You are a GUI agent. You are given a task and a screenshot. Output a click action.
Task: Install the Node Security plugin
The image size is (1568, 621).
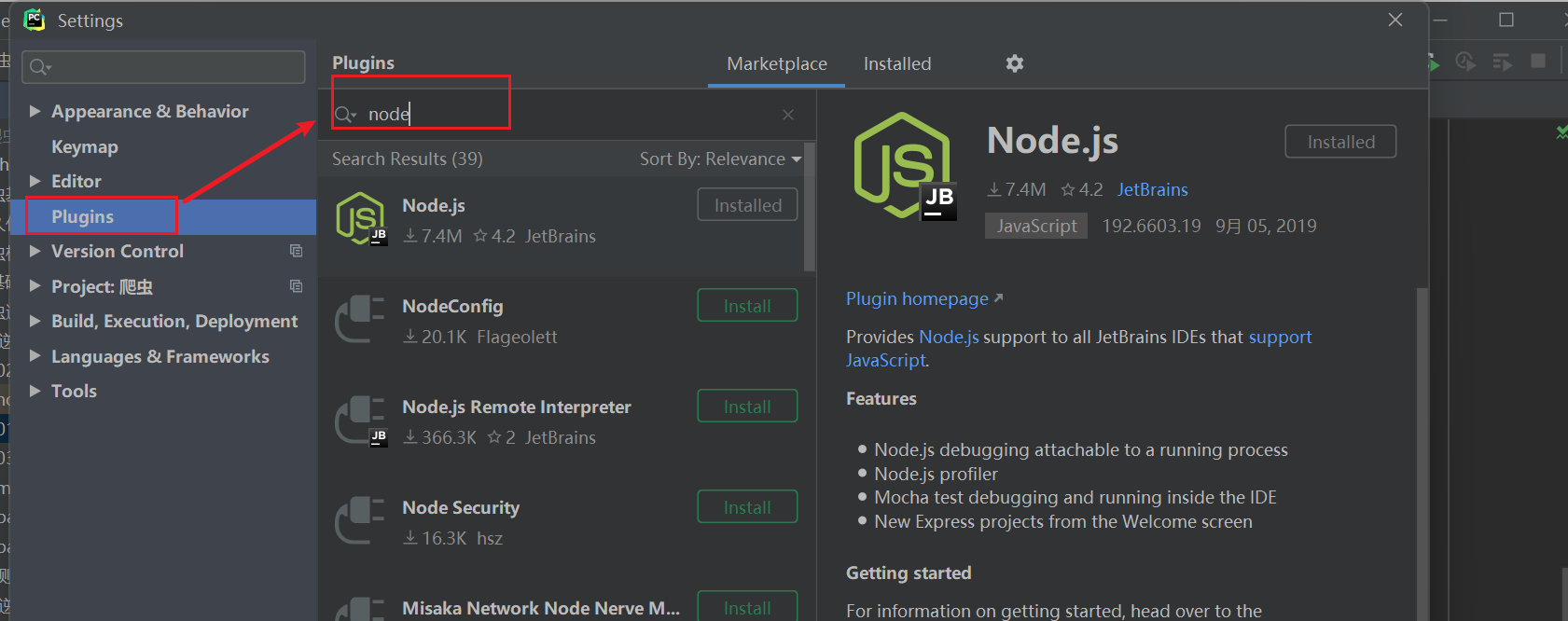[747, 507]
